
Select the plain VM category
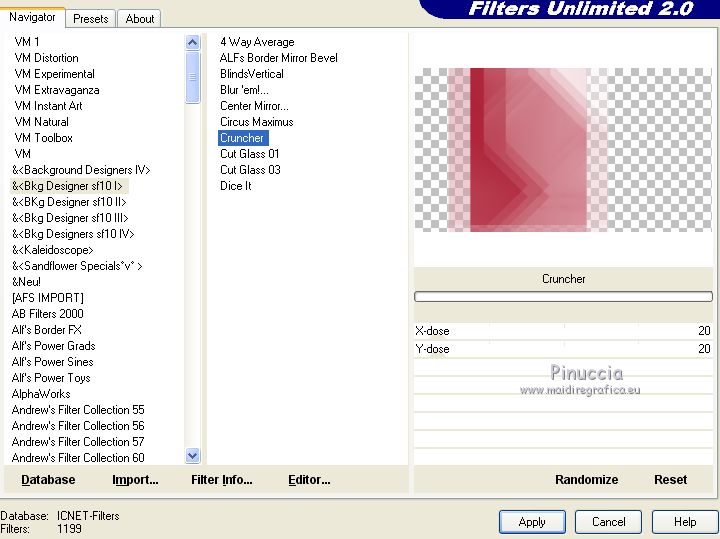(22, 154)
